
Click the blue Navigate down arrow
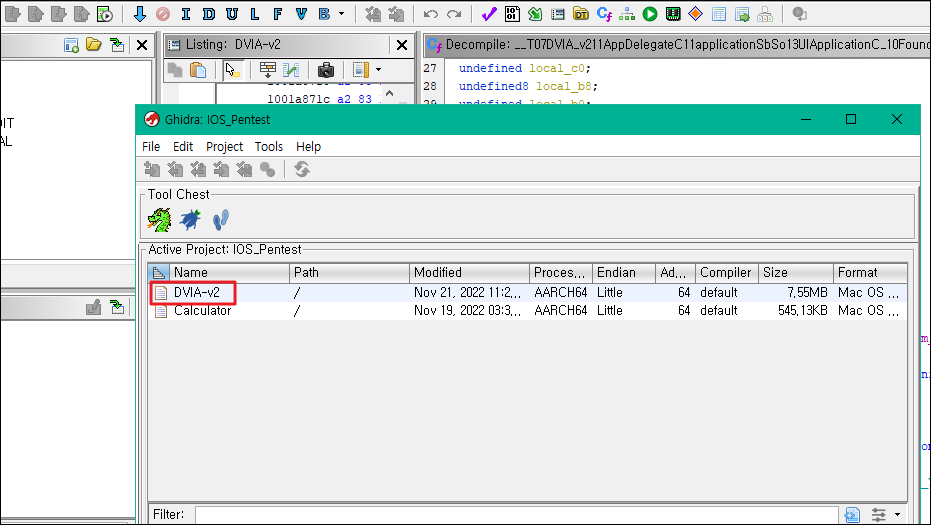coord(140,14)
